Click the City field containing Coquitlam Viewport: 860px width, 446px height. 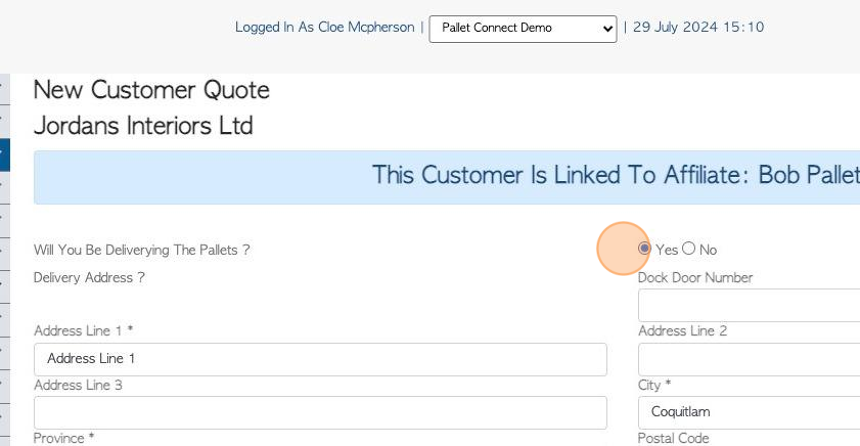click(x=749, y=413)
